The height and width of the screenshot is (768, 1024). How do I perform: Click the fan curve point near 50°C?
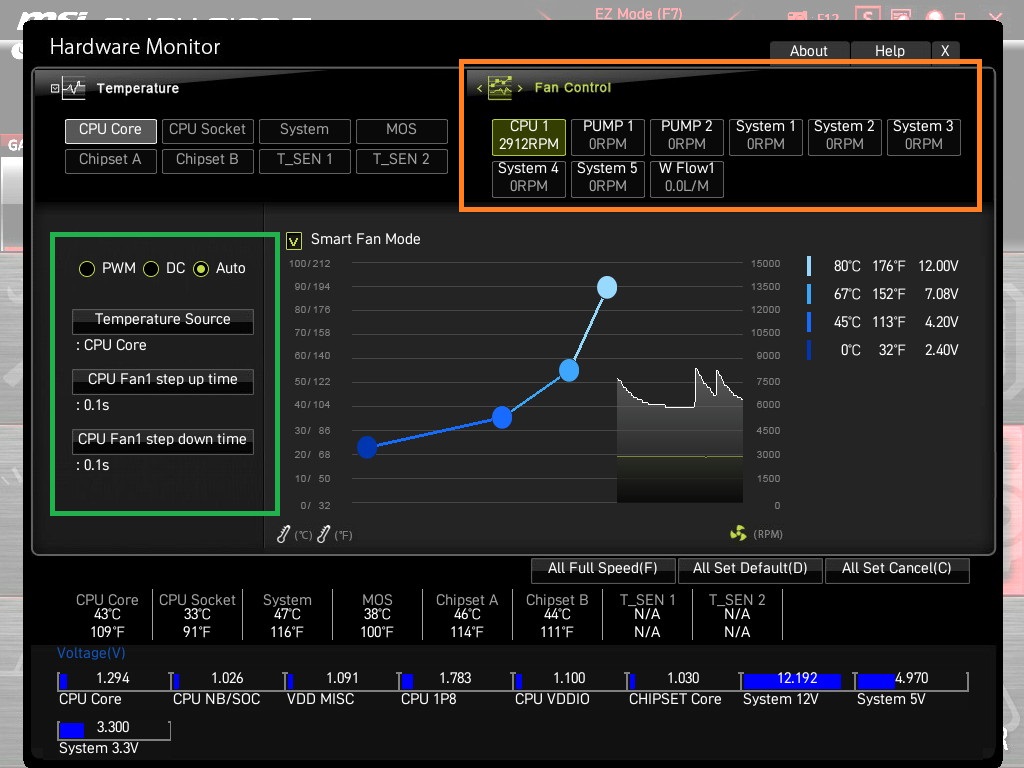click(569, 370)
